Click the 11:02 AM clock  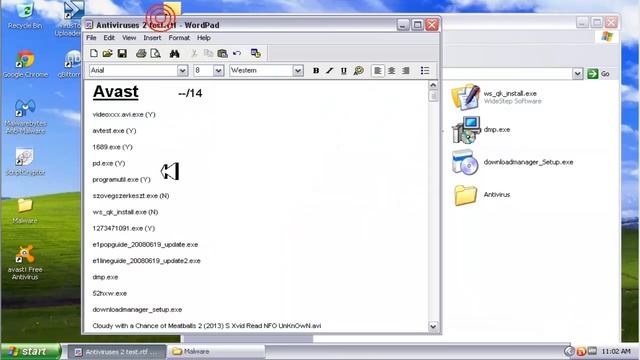pos(616,351)
